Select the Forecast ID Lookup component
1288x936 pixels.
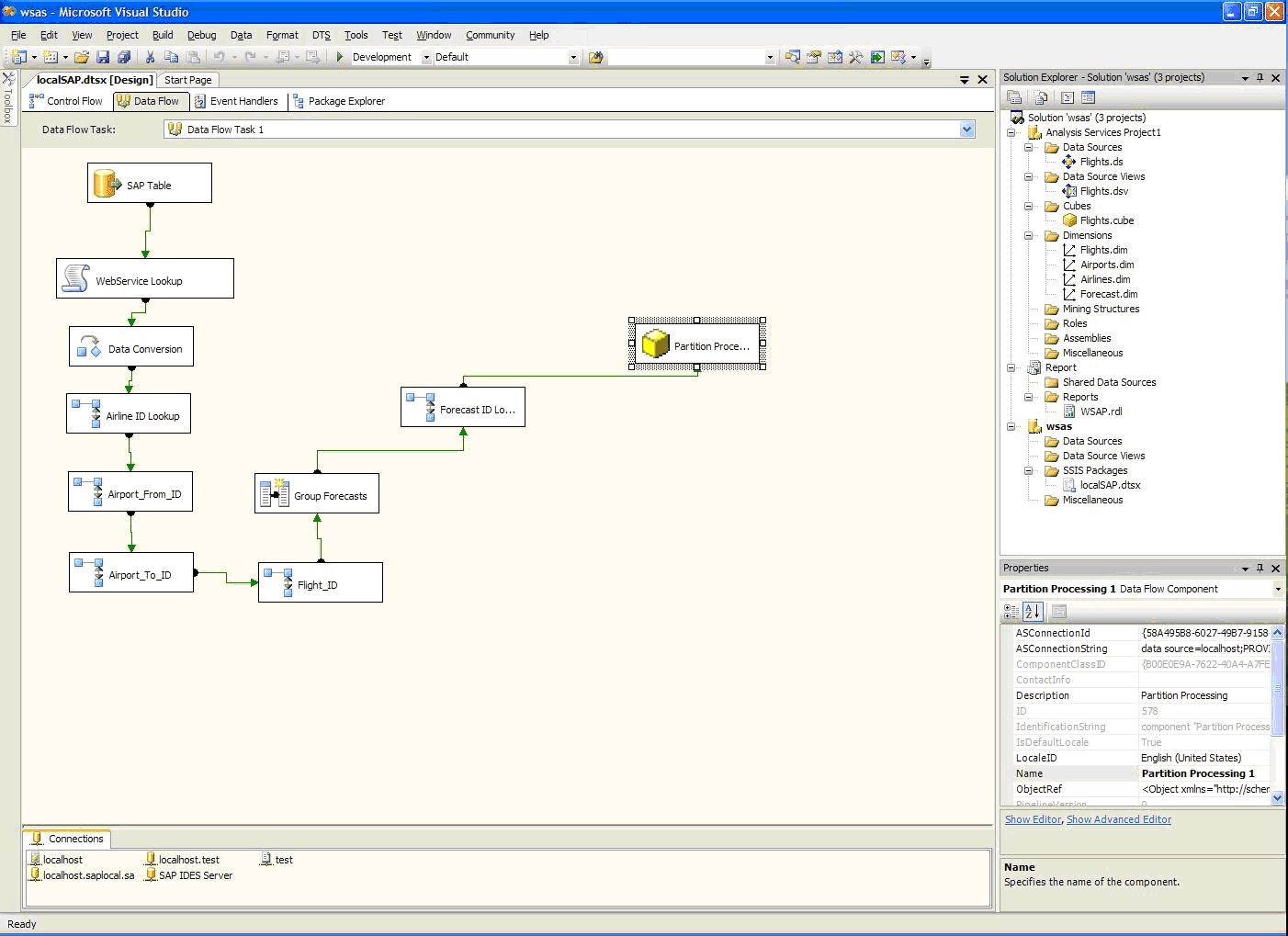click(463, 407)
